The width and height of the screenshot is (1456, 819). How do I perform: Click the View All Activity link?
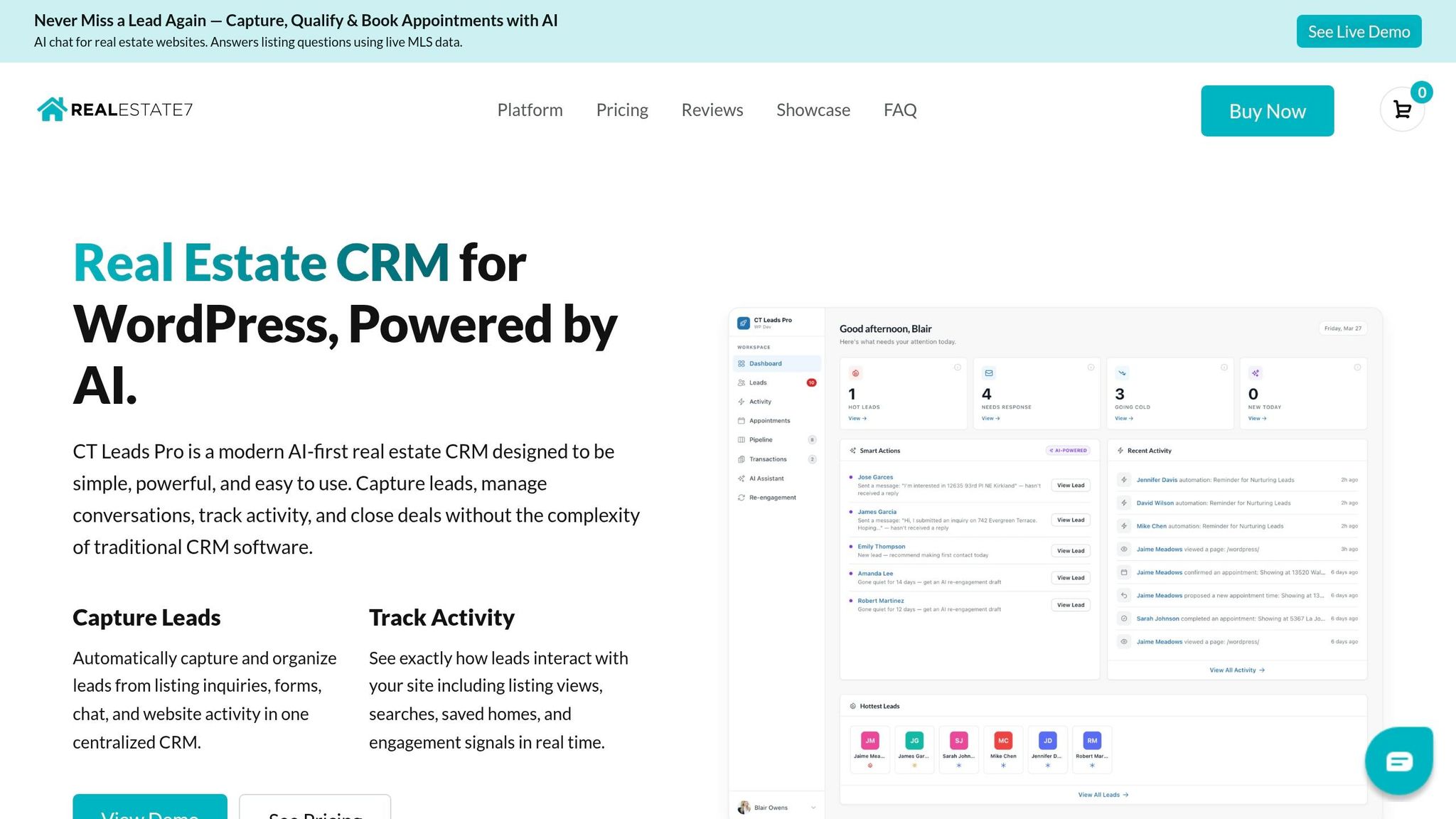tap(1237, 670)
